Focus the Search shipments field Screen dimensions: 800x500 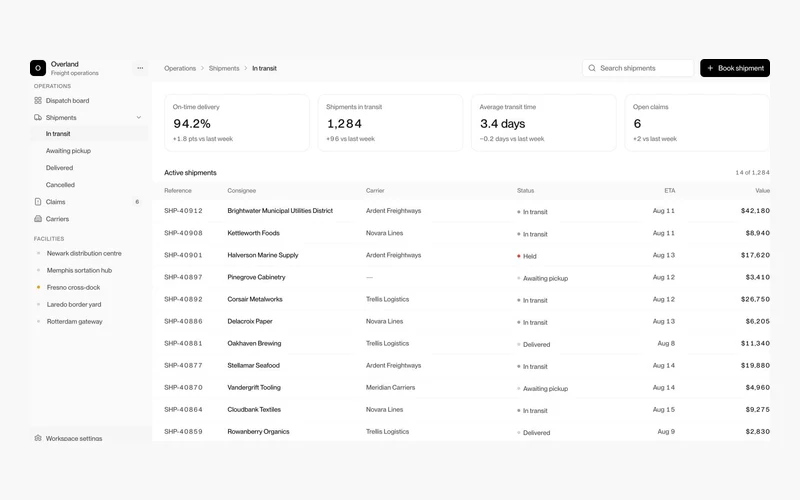pos(638,68)
